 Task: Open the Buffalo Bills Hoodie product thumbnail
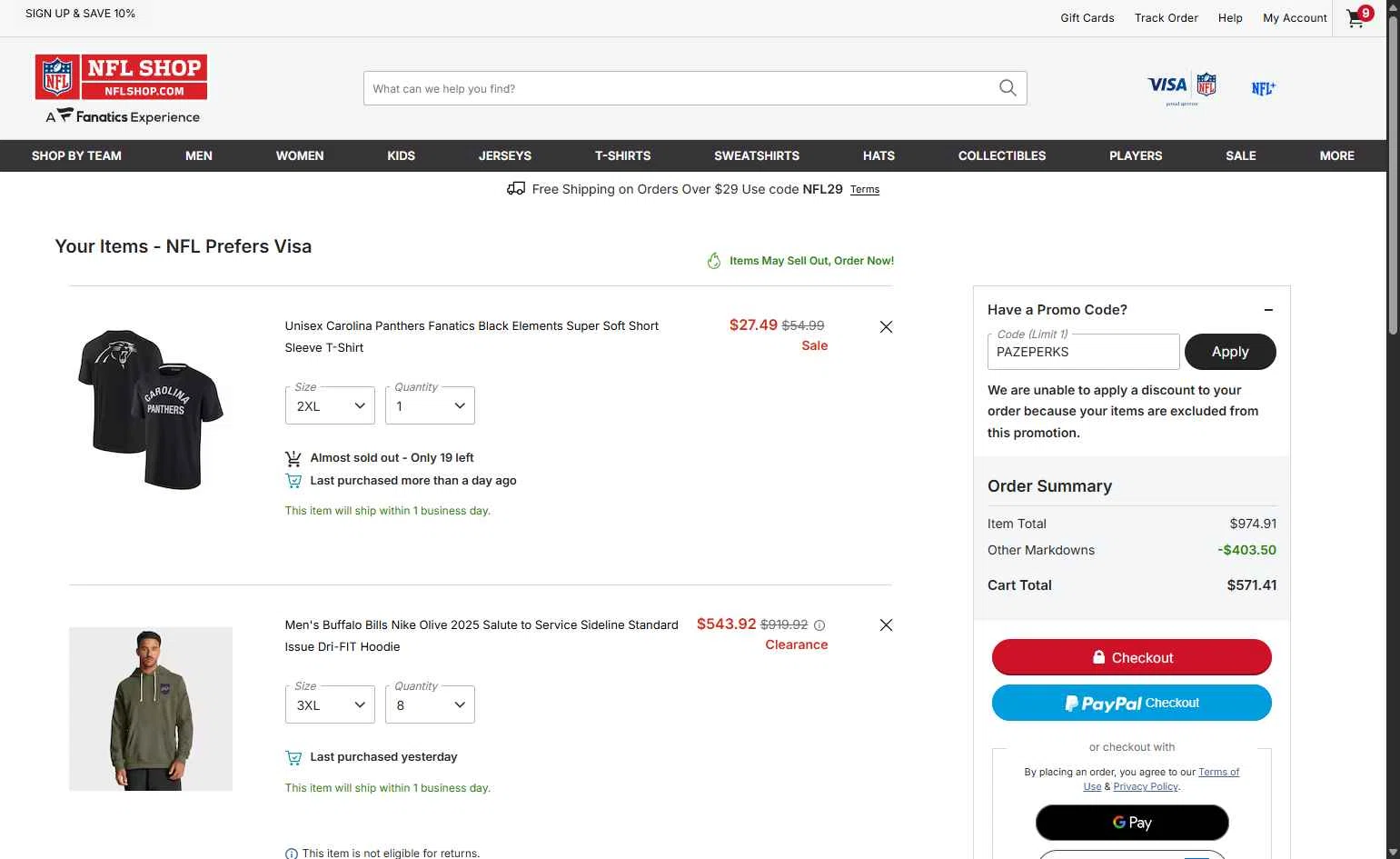[x=151, y=709]
